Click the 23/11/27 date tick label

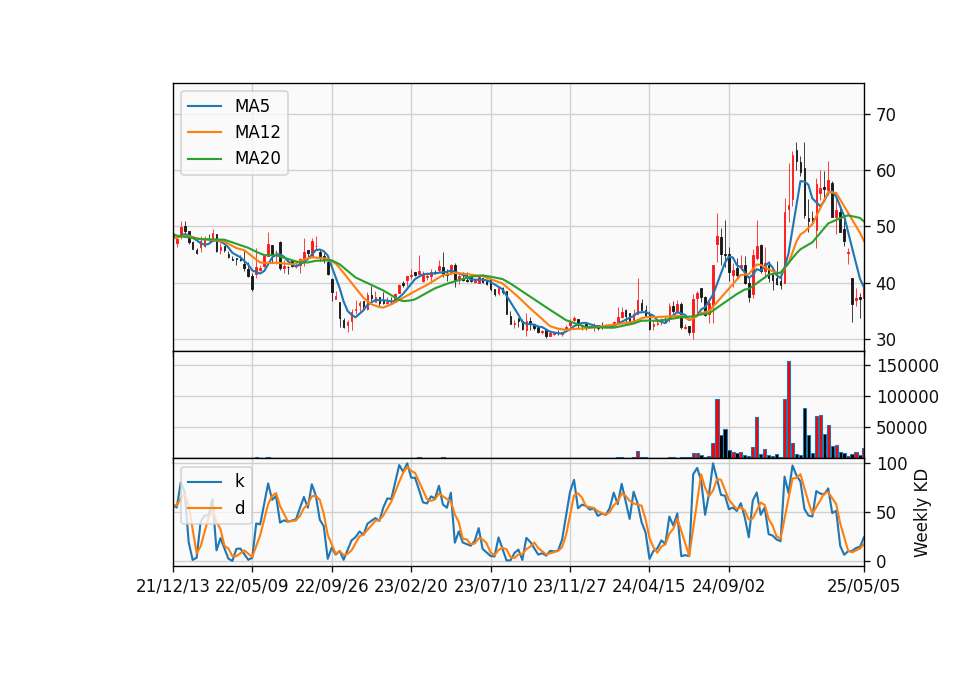[570, 586]
